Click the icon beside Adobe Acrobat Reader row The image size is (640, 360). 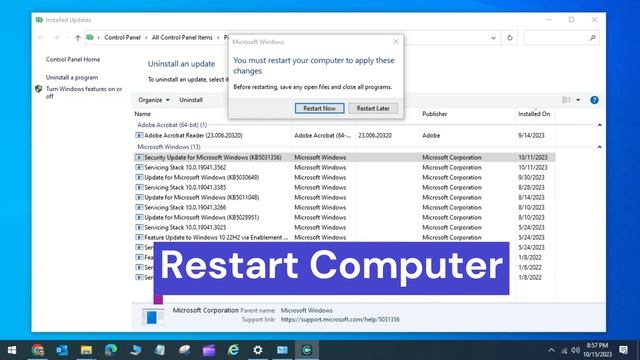tap(139, 135)
